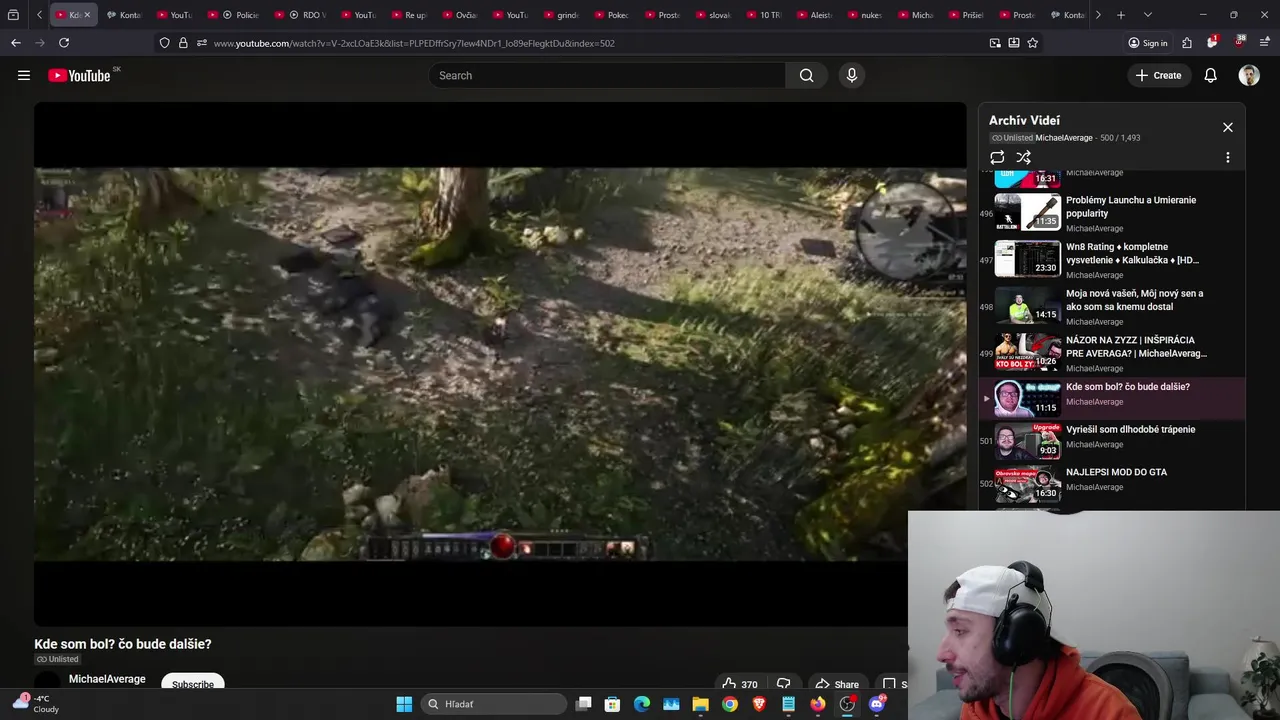Toggle shuffle playlist
1280x720 pixels.
pos(1023,157)
